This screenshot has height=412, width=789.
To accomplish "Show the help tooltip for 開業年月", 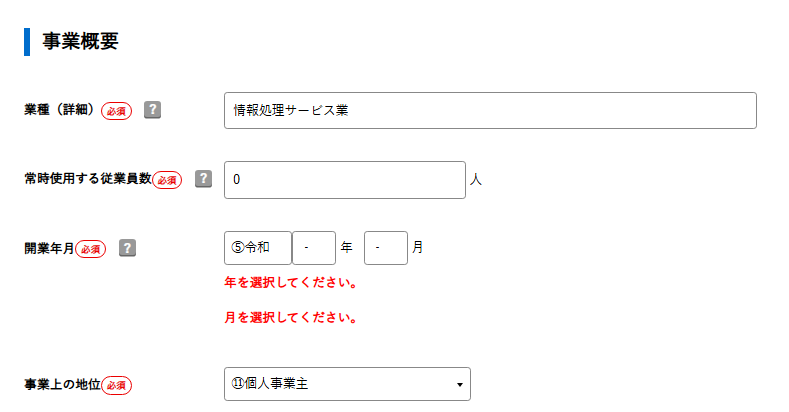I will (x=127, y=248).
